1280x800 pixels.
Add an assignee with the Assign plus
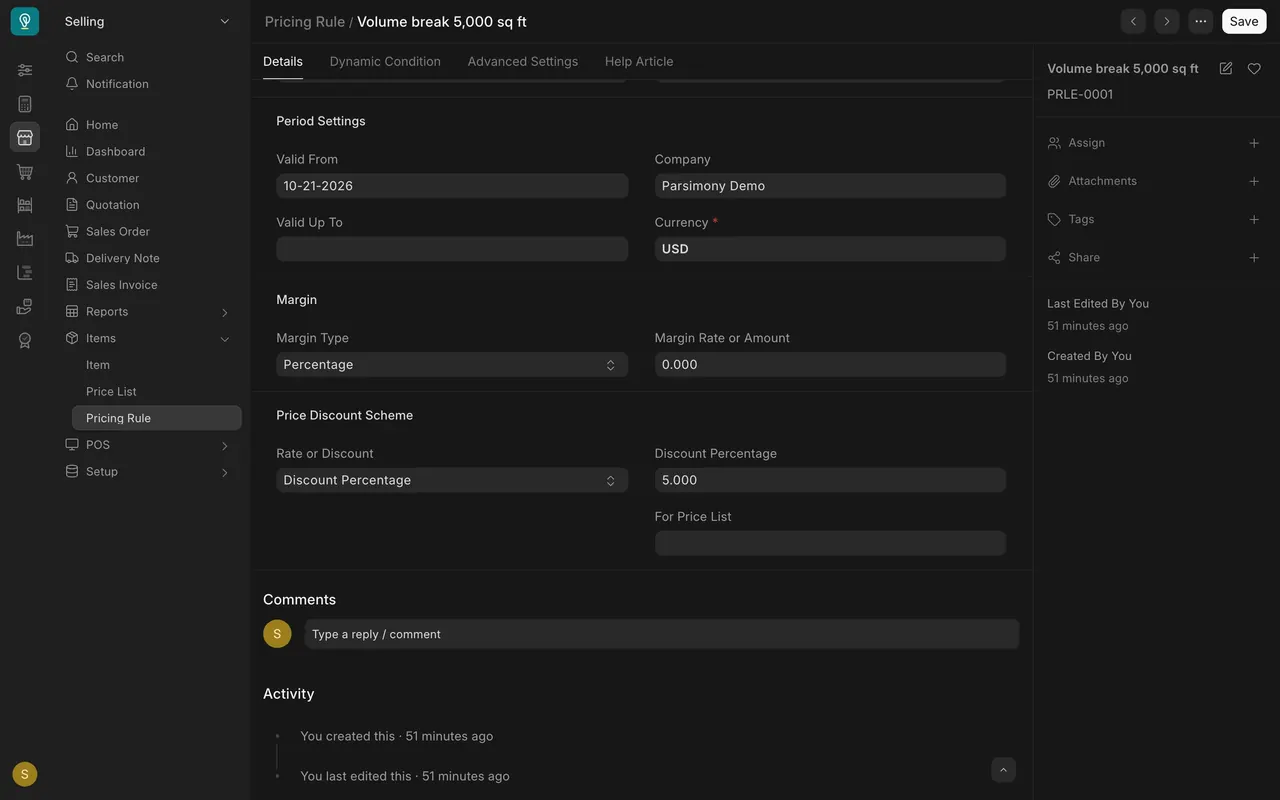coord(1254,143)
